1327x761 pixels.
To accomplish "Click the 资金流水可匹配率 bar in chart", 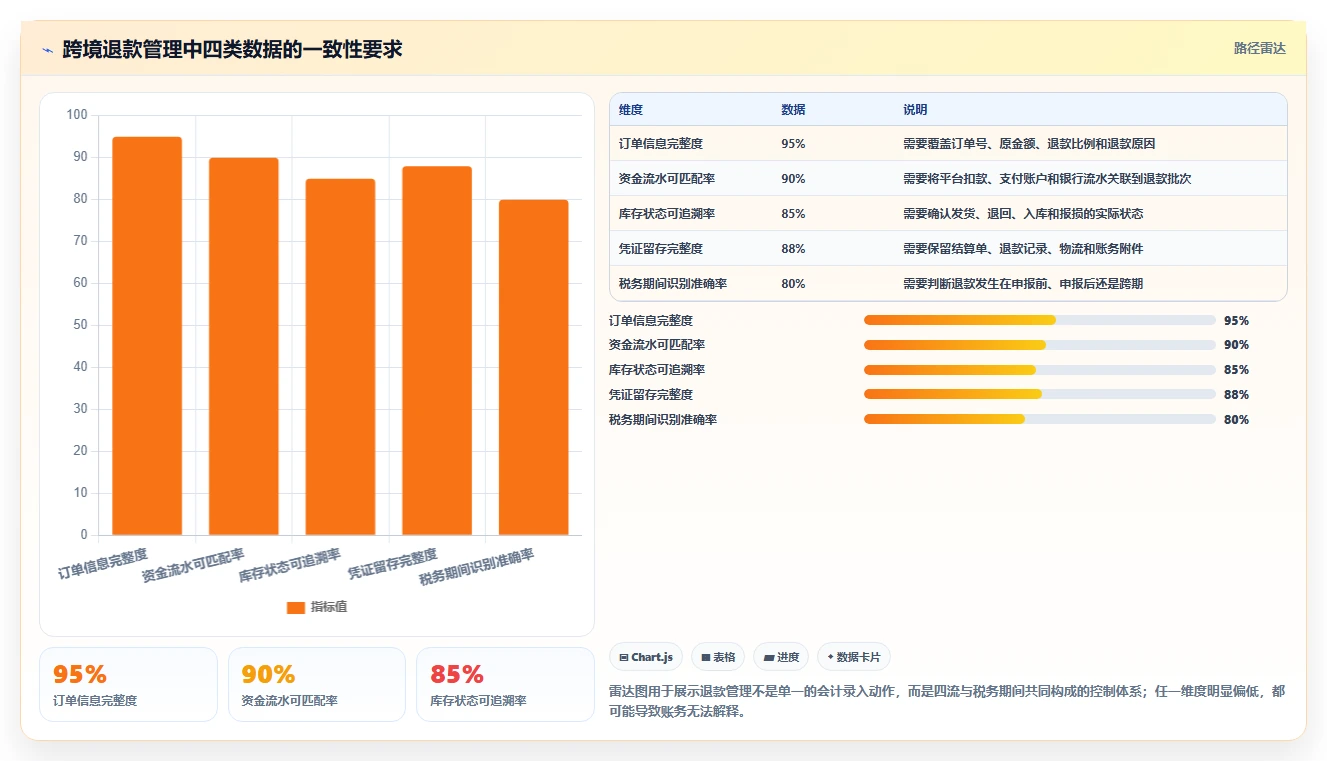I will (244, 346).
